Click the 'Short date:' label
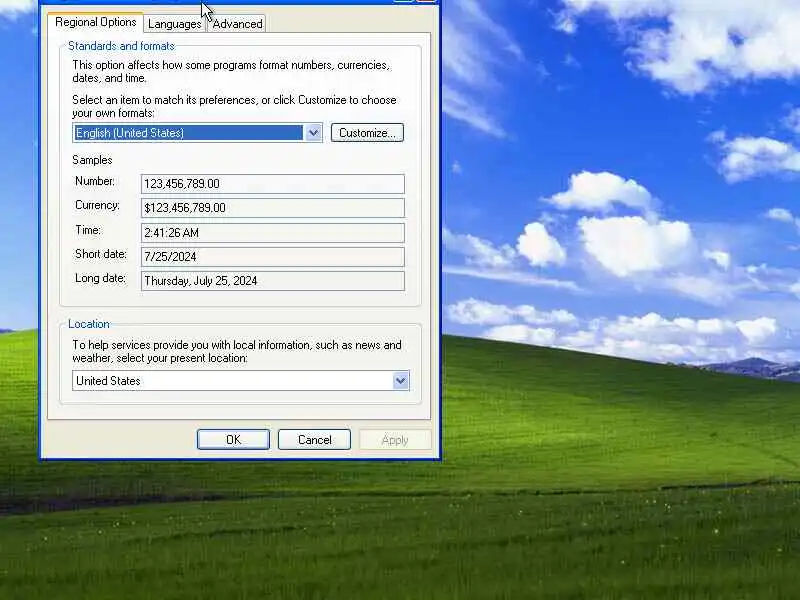This screenshot has height=600, width=800. pyautogui.click(x=101, y=254)
